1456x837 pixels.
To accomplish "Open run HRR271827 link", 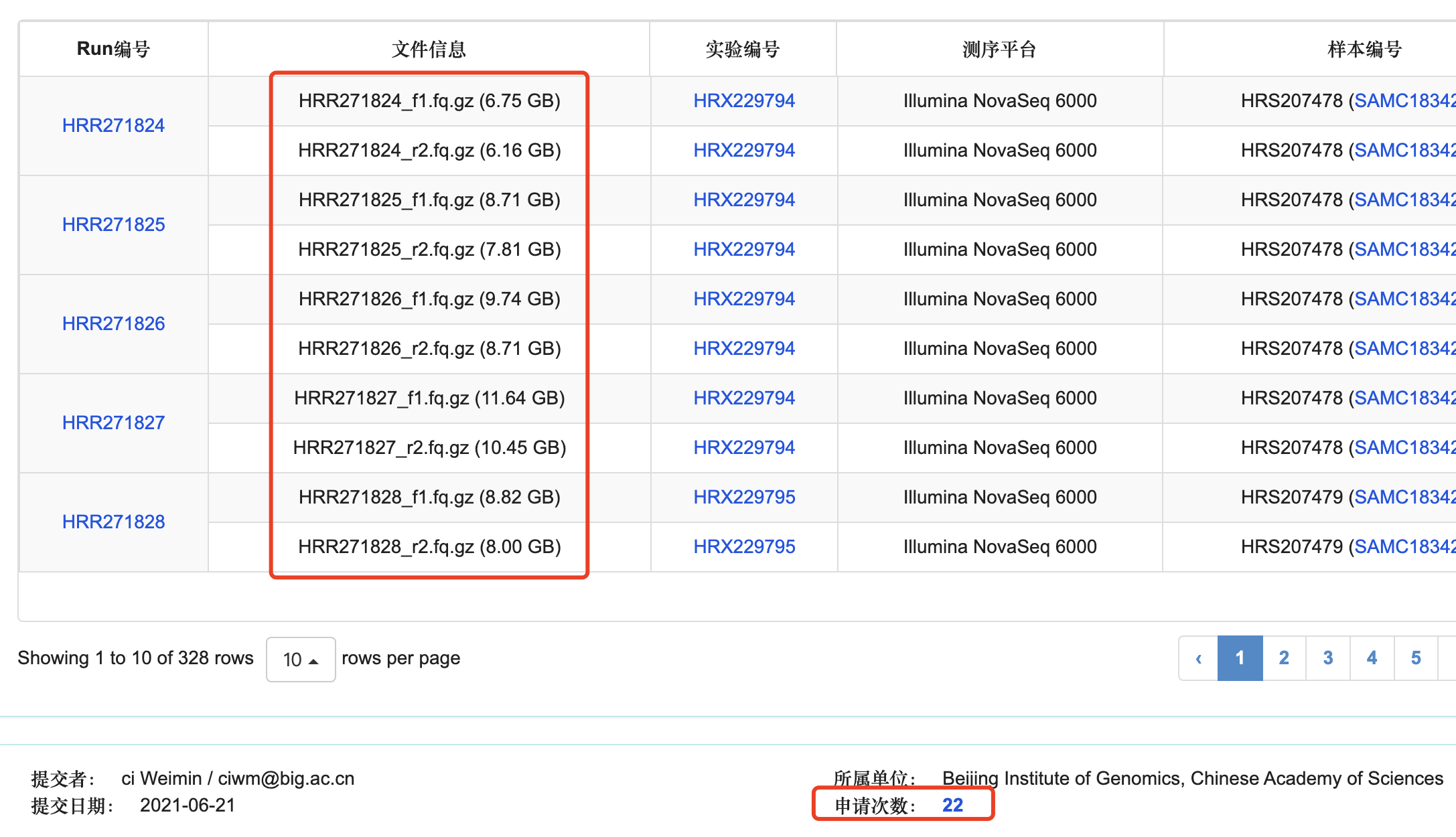I will (x=113, y=423).
